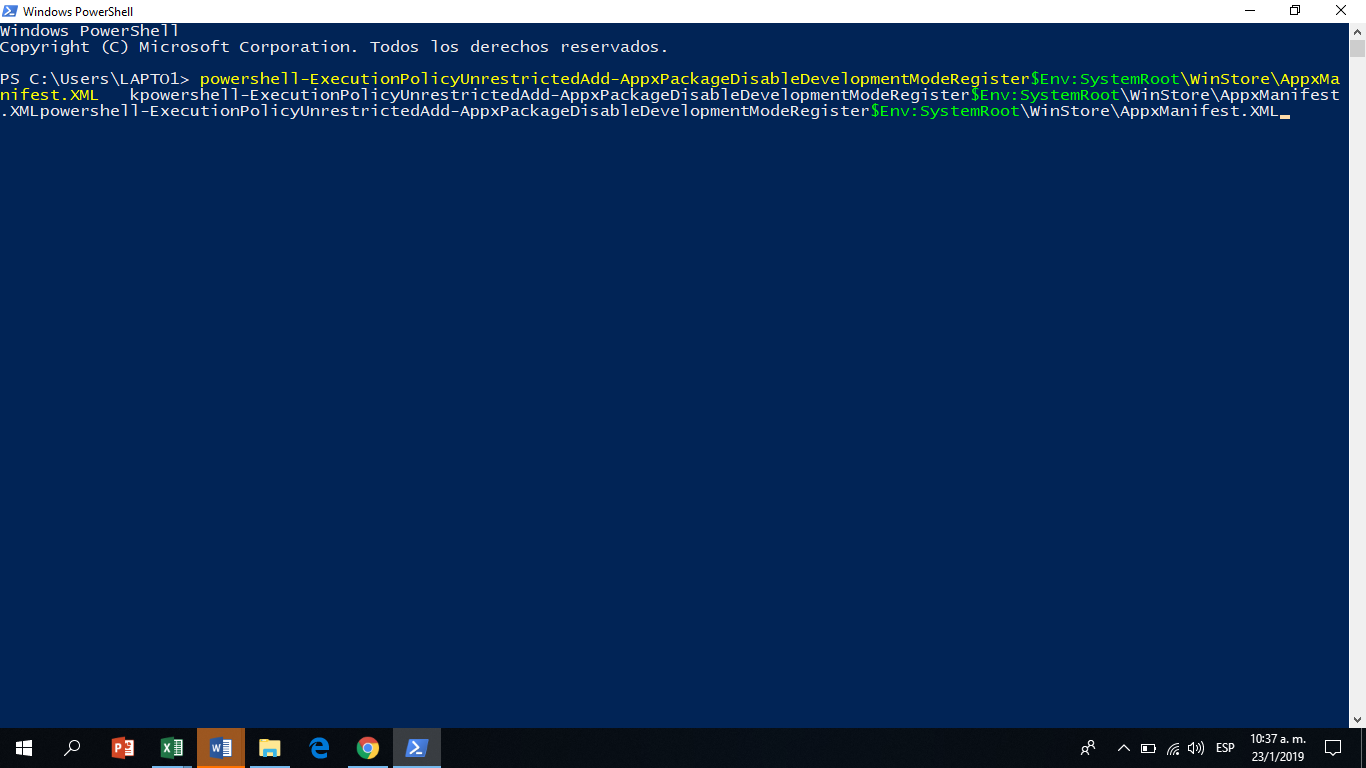
Task: Click the console scrollbar up arrow
Action: (x=1357, y=31)
